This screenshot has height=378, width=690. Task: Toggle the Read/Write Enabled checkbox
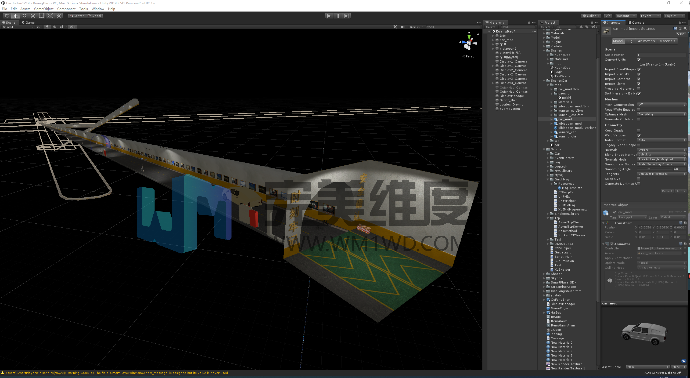pyautogui.click(x=639, y=110)
